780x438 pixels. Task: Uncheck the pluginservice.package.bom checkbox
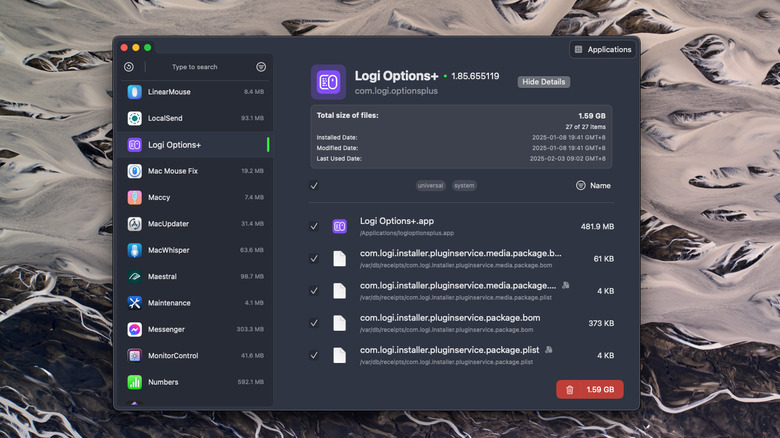point(314,323)
